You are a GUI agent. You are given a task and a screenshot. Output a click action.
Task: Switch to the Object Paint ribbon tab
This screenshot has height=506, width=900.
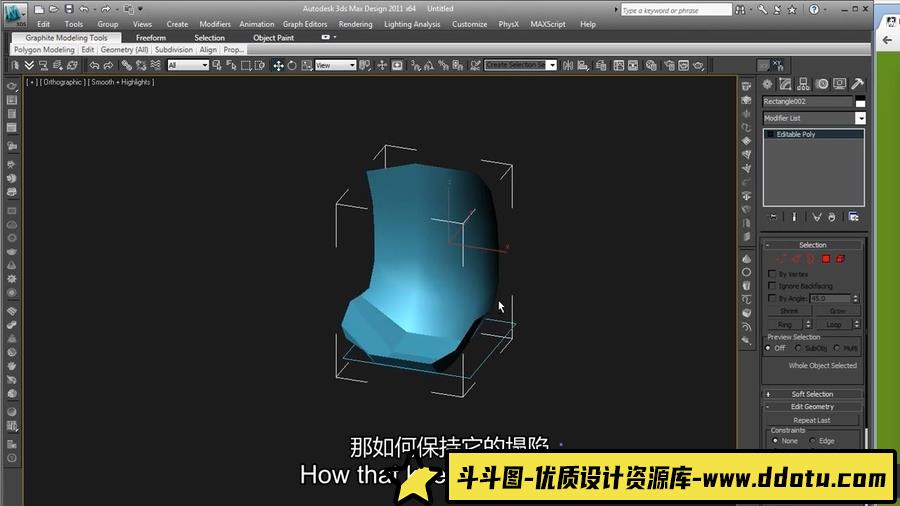(x=273, y=37)
